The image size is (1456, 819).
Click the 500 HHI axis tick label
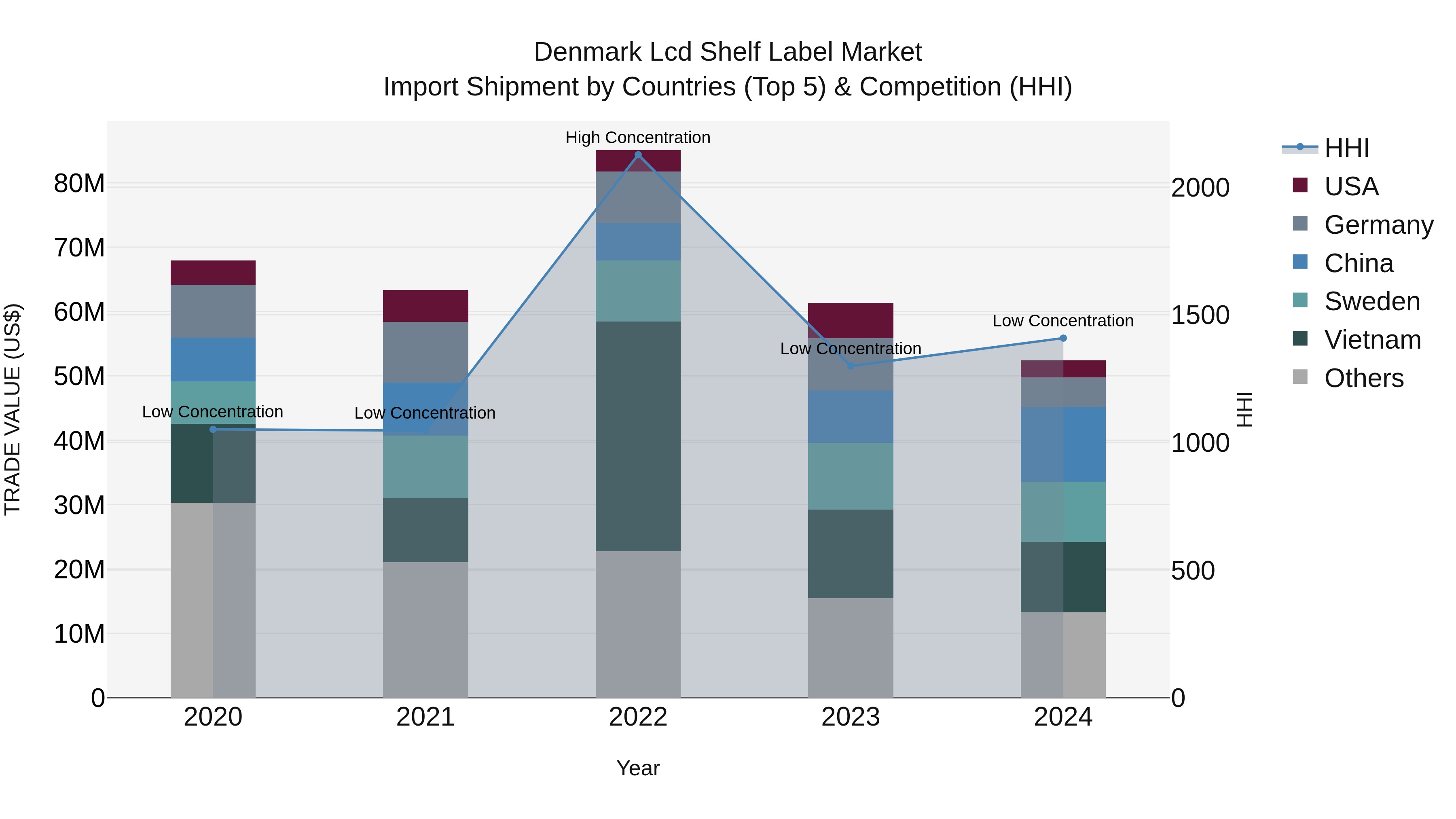1193,571
